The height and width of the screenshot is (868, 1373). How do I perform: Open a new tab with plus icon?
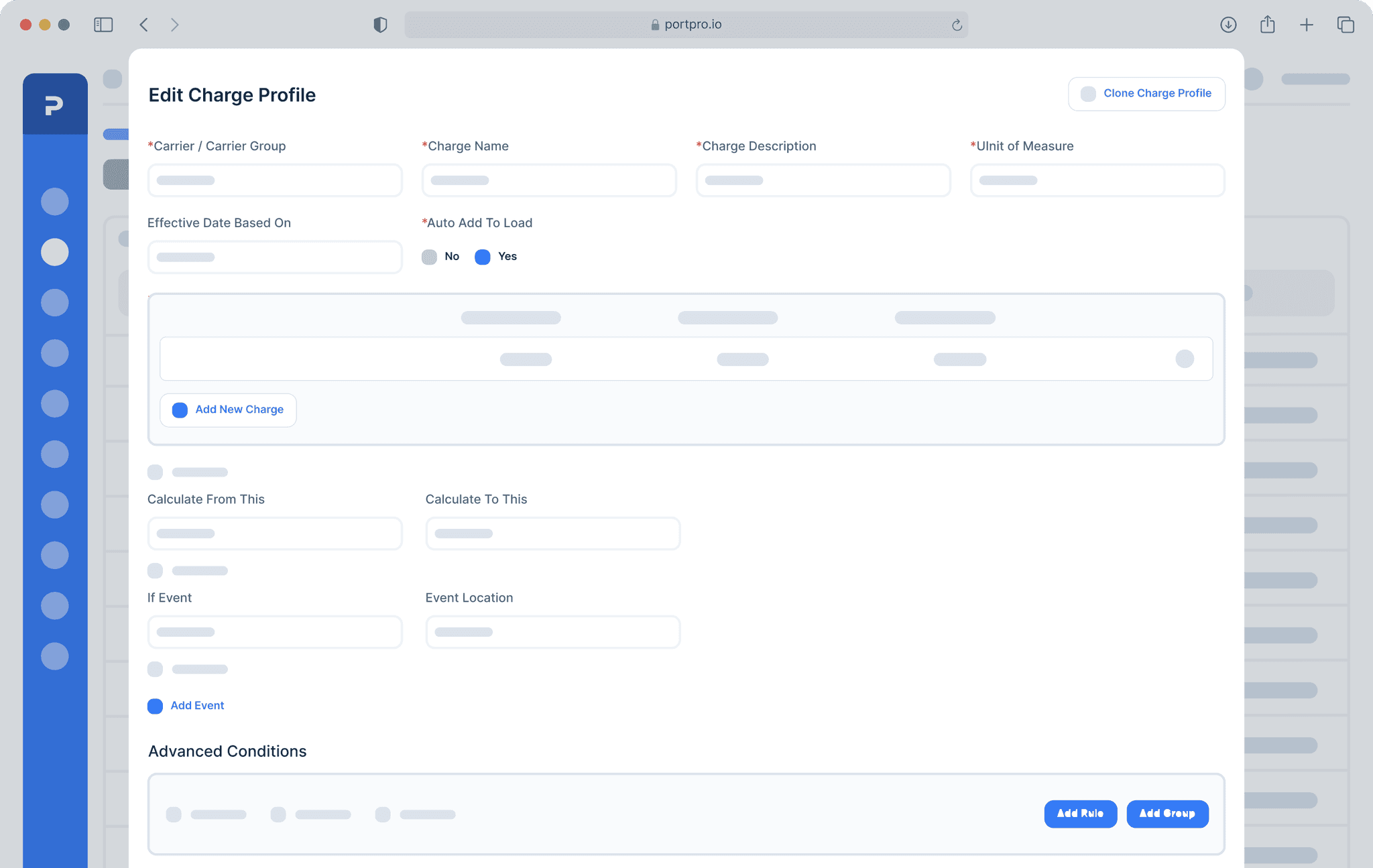tap(1306, 25)
